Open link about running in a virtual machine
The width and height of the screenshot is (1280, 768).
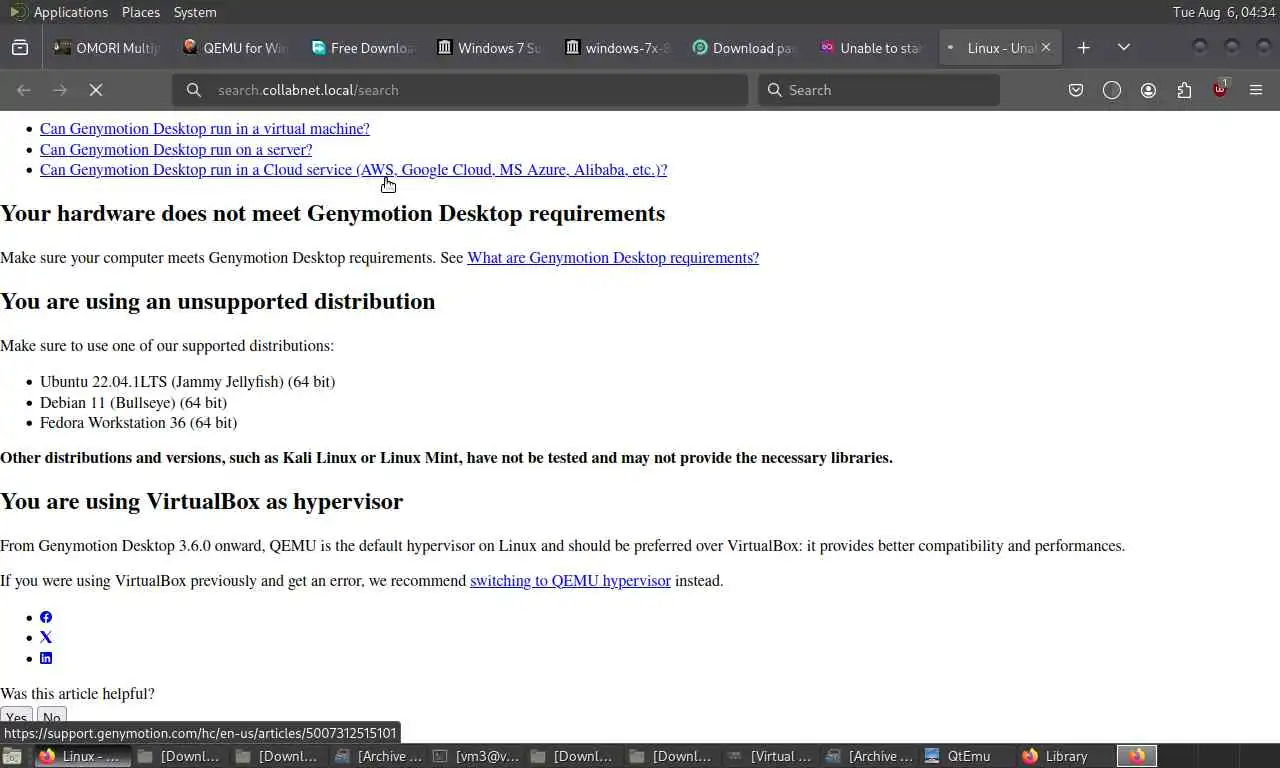pos(205,129)
